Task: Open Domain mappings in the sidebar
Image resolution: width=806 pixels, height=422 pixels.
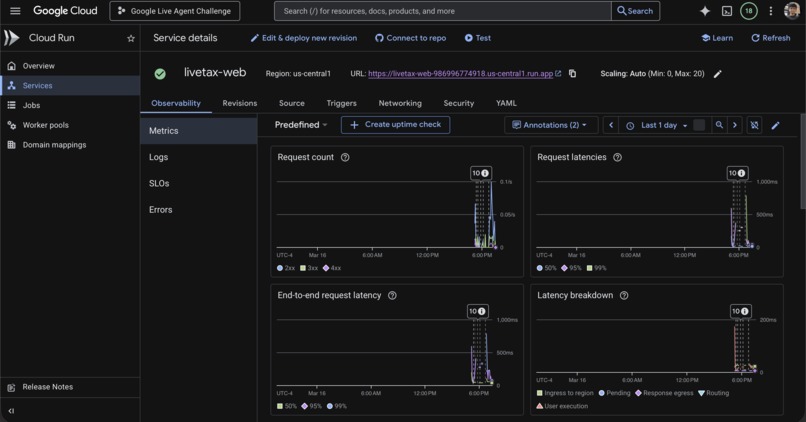Action: click(70, 144)
